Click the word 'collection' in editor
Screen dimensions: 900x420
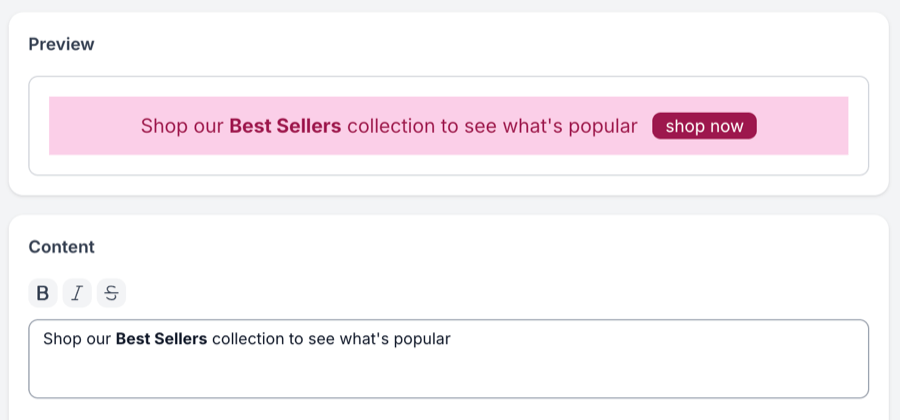248,339
